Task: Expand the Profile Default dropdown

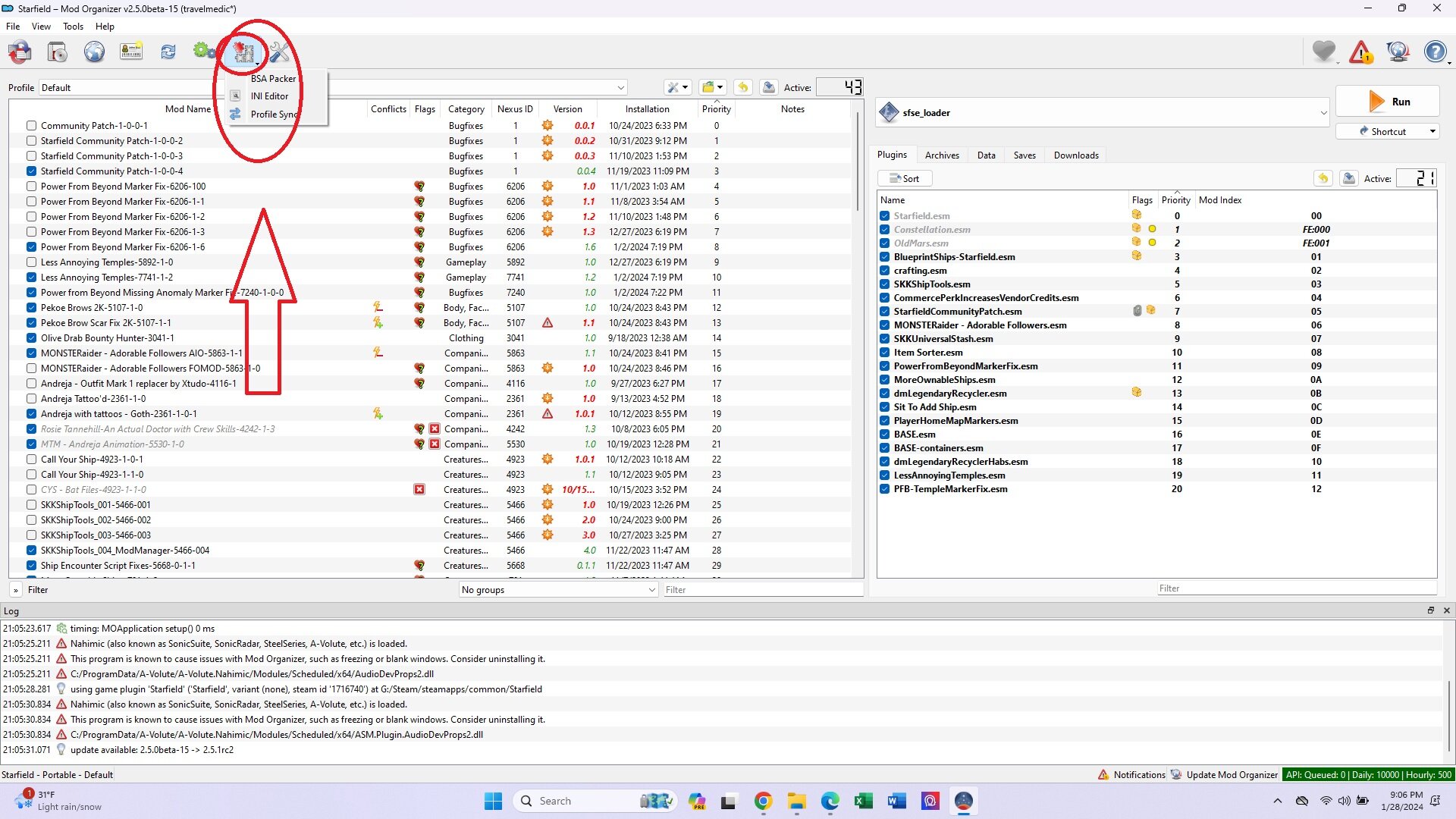Action: click(332, 87)
